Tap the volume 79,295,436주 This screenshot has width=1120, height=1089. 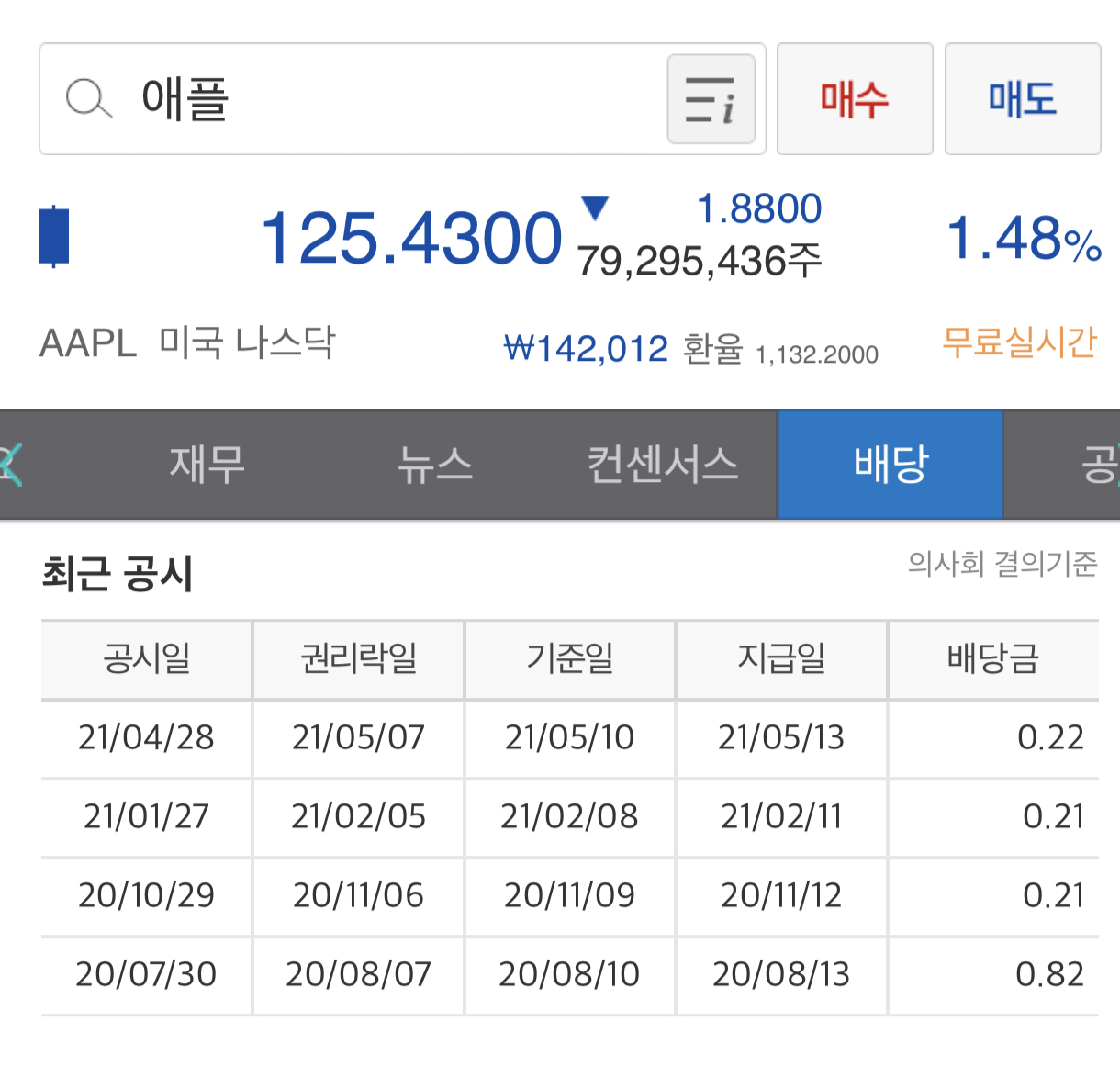[700, 262]
